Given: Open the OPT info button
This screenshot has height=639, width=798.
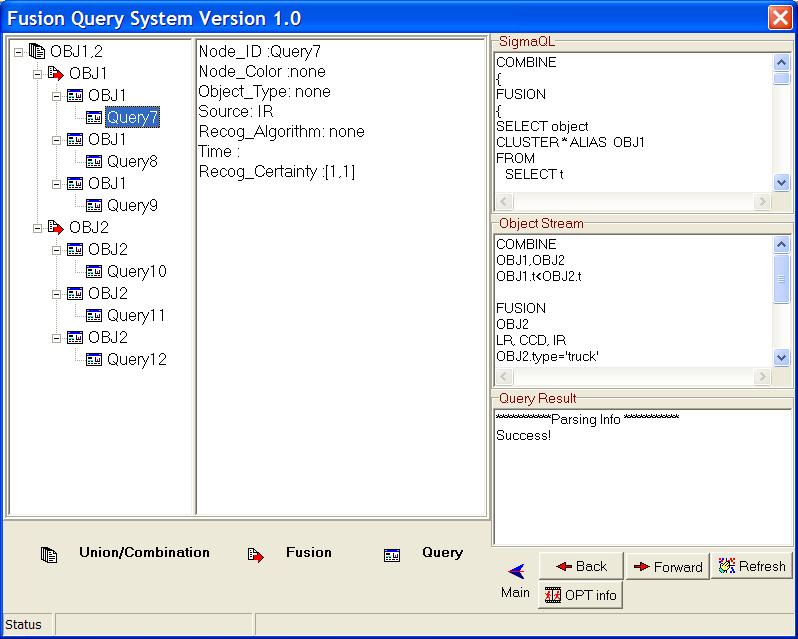Looking at the screenshot, I should point(581,595).
